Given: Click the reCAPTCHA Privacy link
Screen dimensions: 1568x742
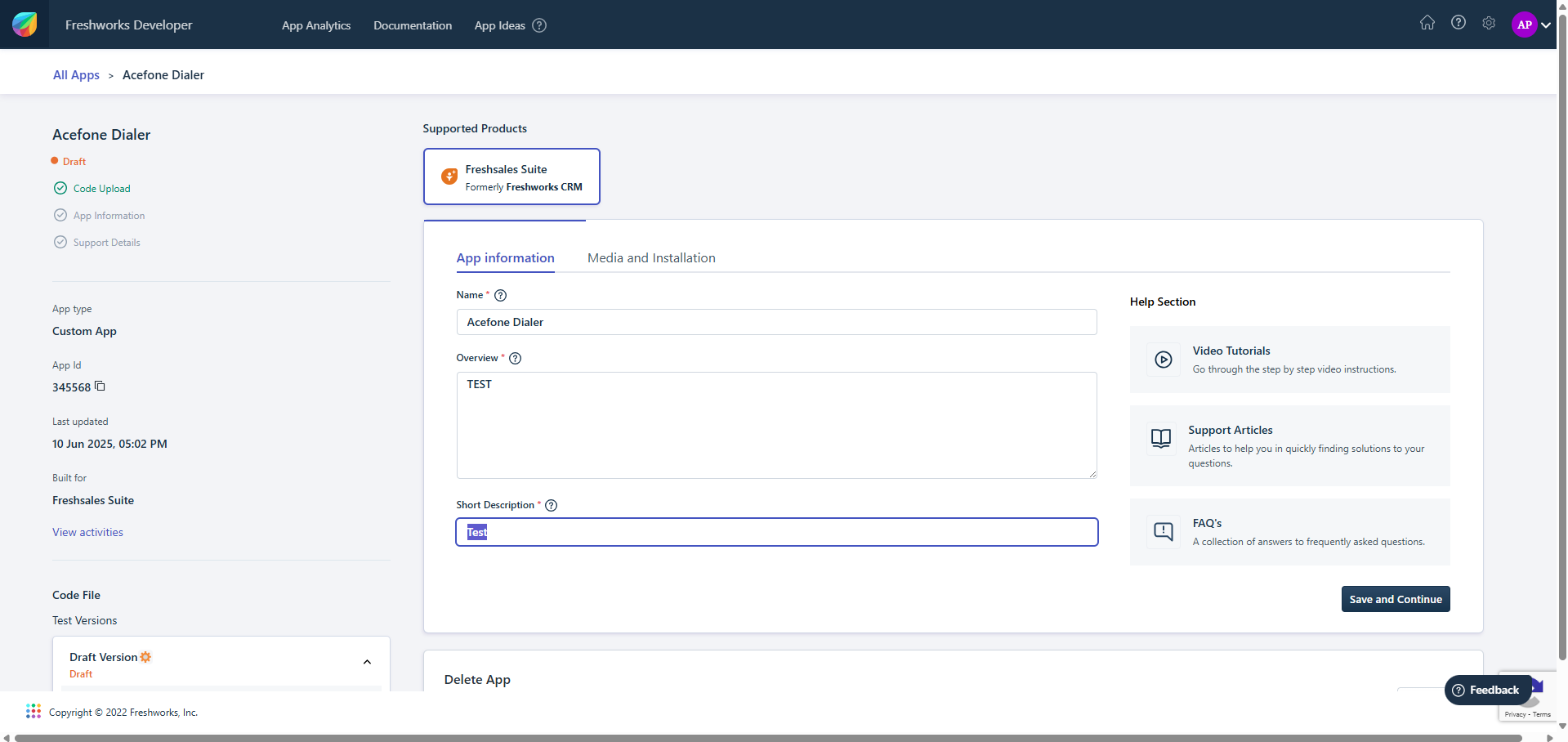Looking at the screenshot, I should [1515, 714].
